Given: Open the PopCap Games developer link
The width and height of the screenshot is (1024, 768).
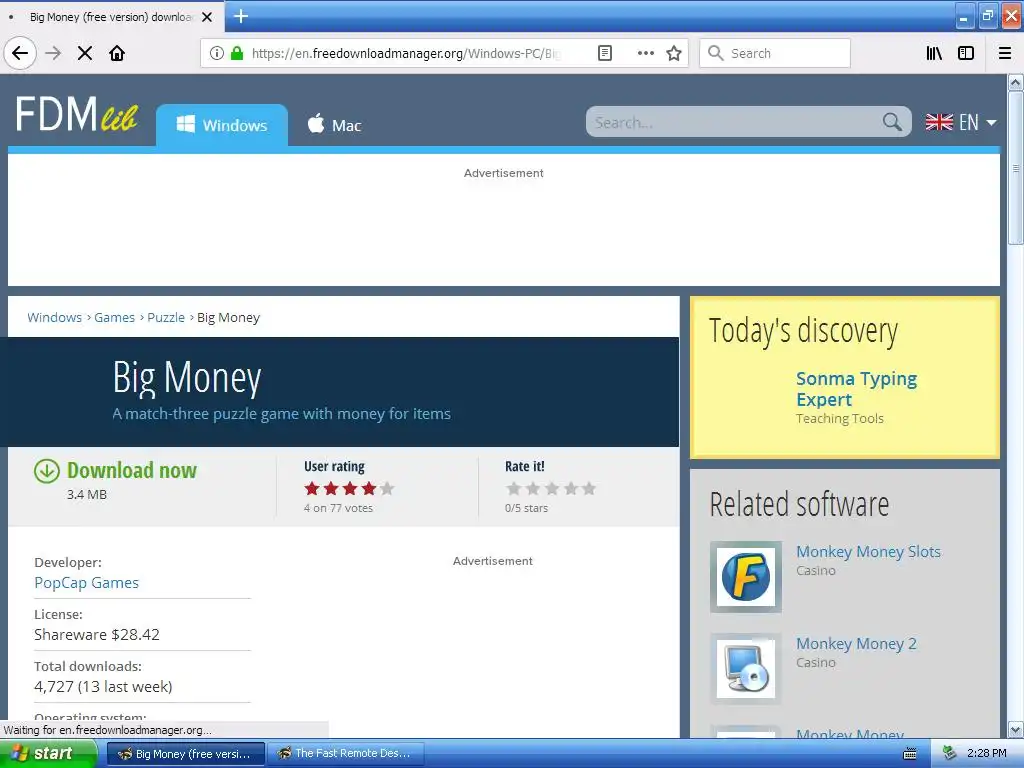Looking at the screenshot, I should (86, 583).
